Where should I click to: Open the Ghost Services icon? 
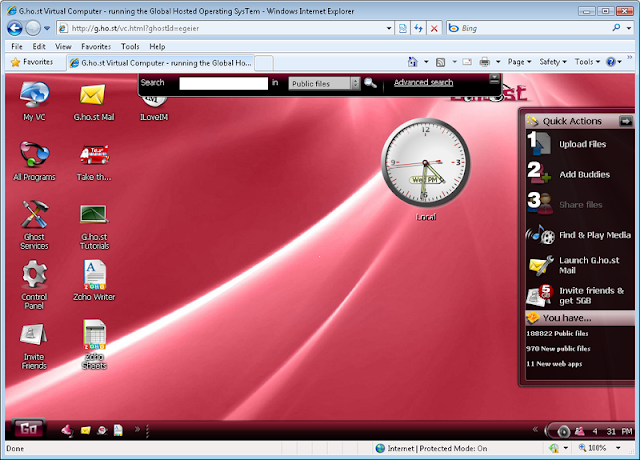coord(34,224)
